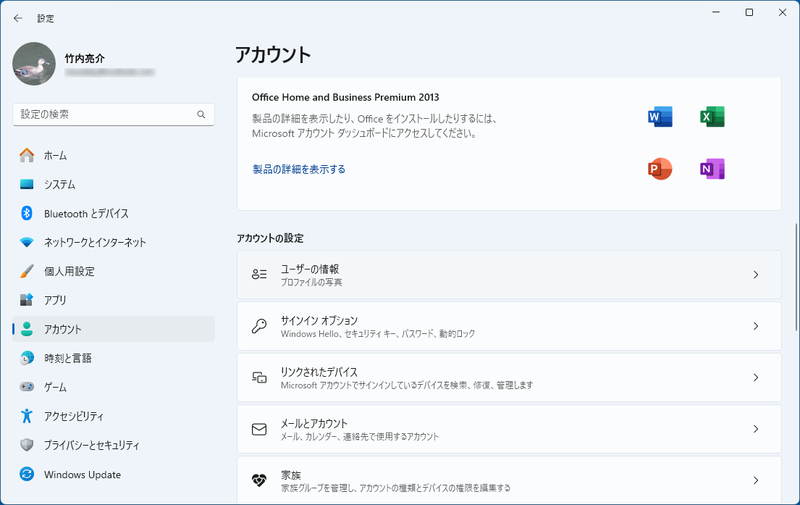Expand the chevron on 家族 row

(756, 481)
